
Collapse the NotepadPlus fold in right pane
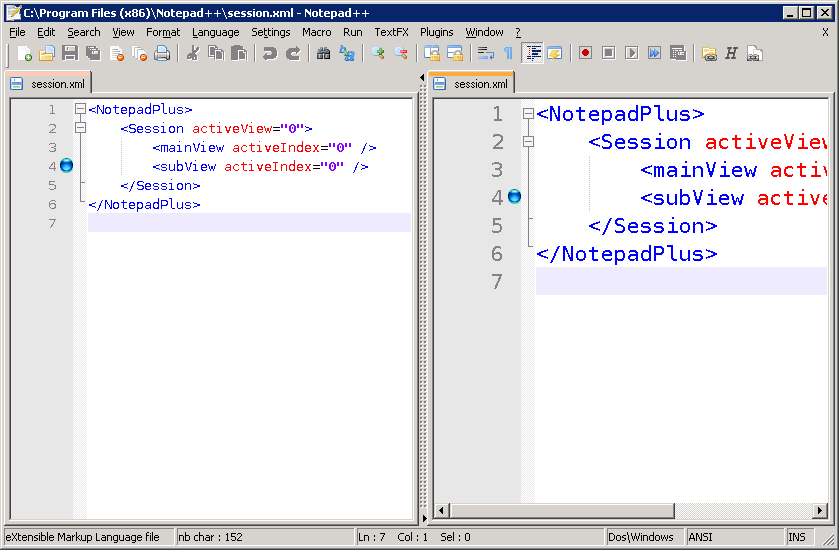528,114
